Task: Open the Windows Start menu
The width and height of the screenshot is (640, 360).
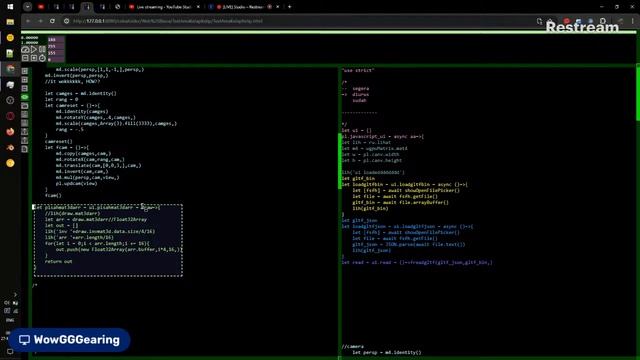Action: [x=10, y=7]
